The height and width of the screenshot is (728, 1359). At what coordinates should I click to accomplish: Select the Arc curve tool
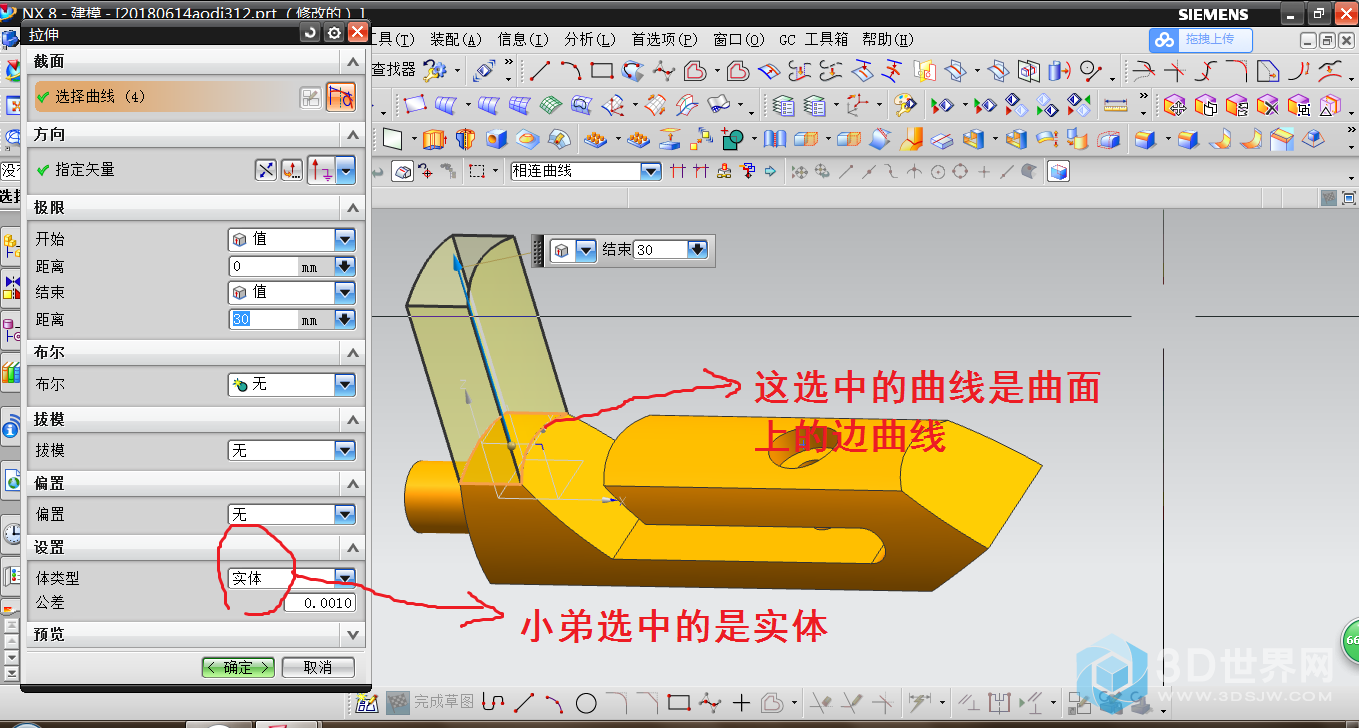pos(571,70)
